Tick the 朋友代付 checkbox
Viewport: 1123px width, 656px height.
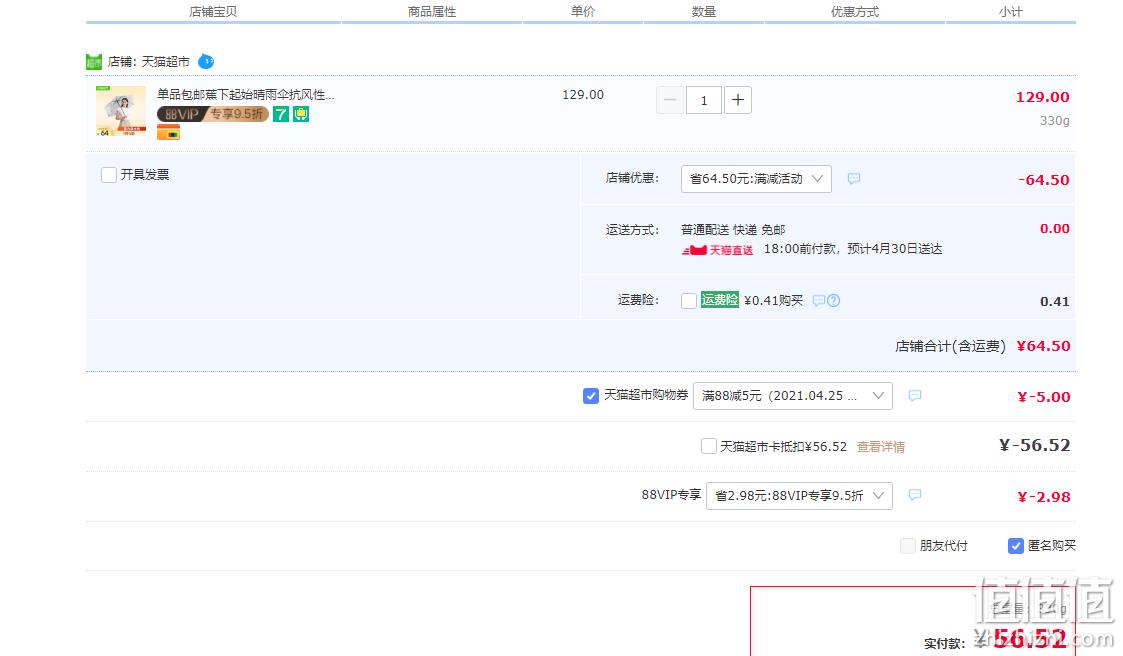(907, 546)
